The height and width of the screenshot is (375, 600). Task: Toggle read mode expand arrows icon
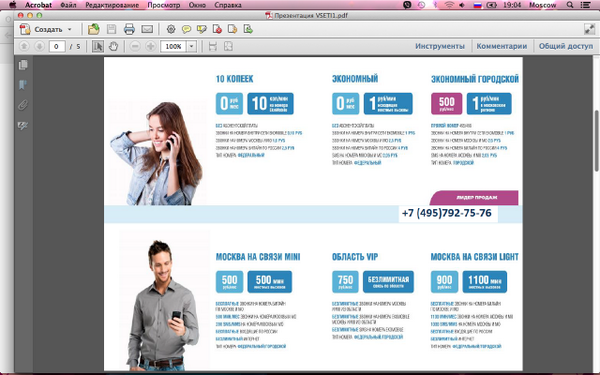(589, 29)
